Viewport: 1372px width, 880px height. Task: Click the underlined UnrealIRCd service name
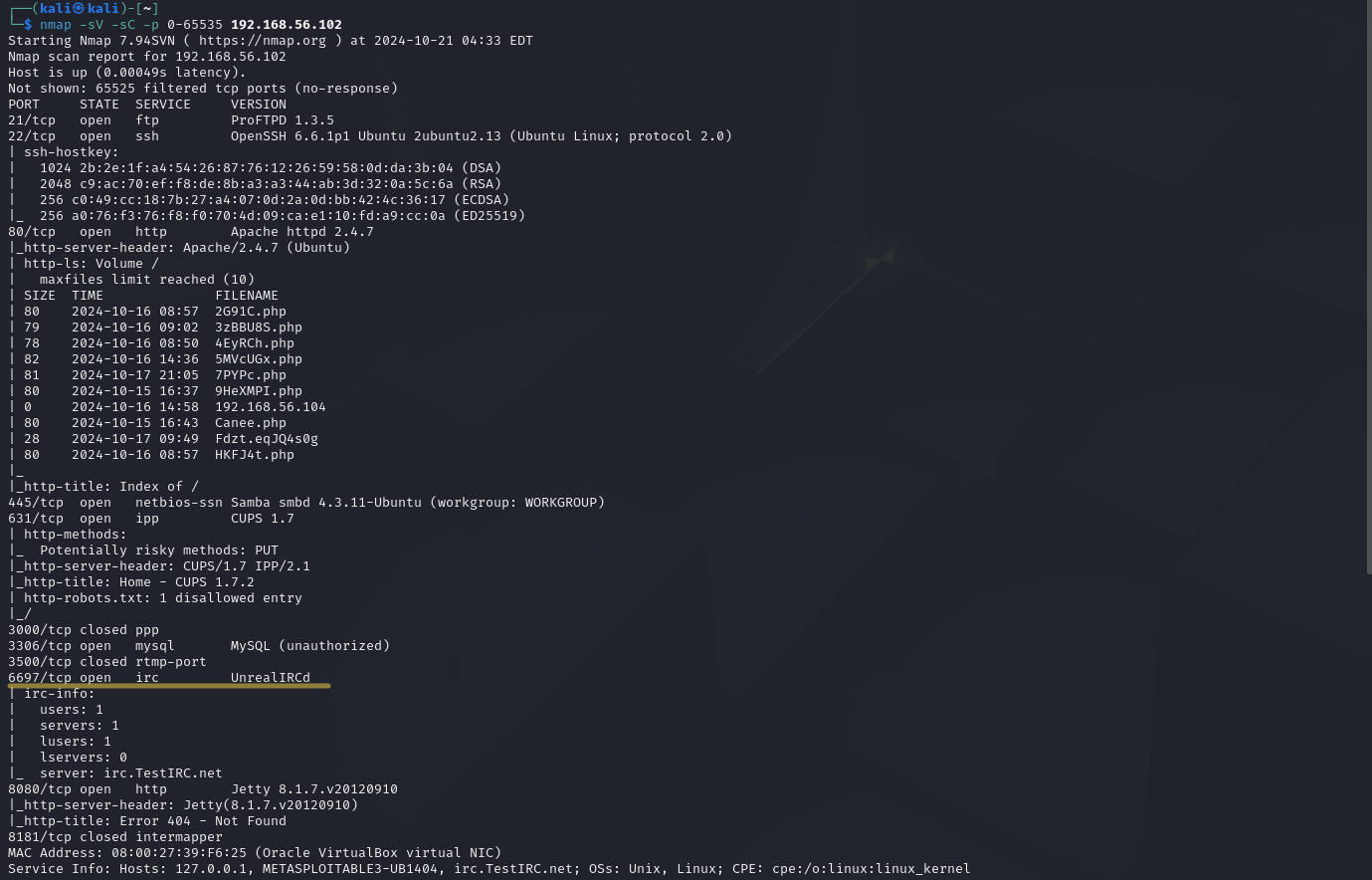[x=271, y=678]
